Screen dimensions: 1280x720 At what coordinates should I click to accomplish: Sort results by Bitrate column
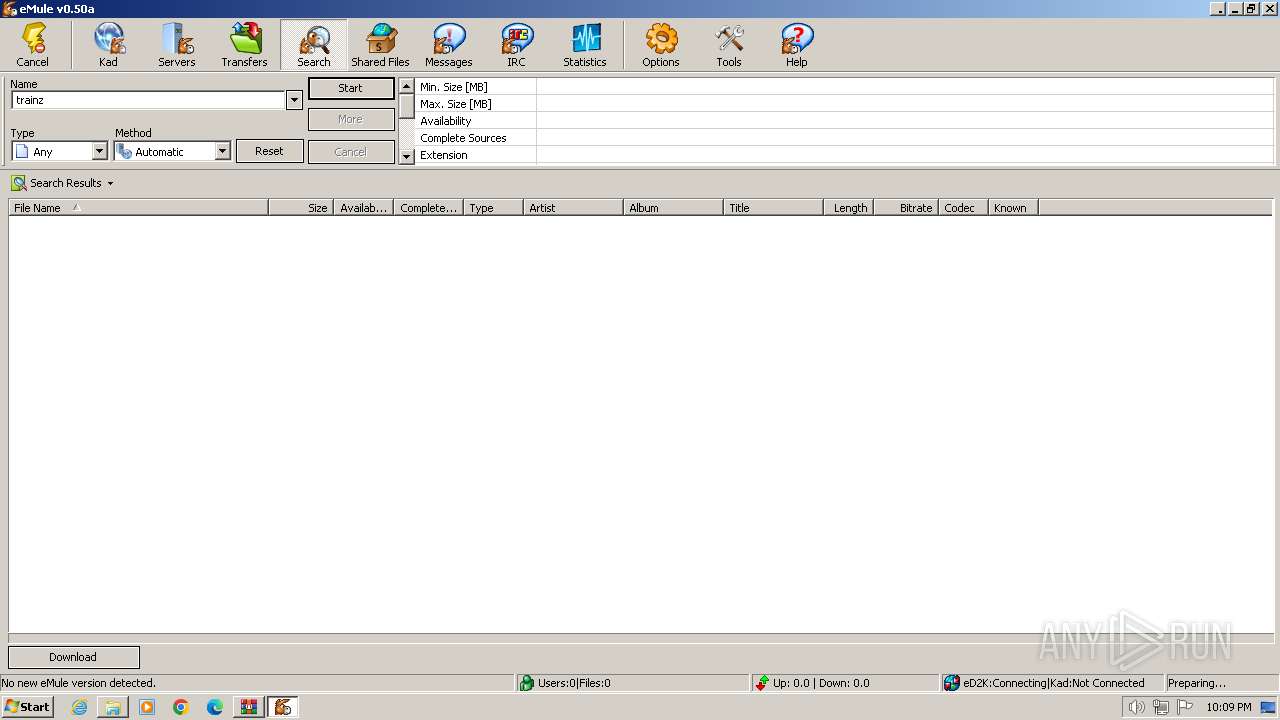(906, 208)
